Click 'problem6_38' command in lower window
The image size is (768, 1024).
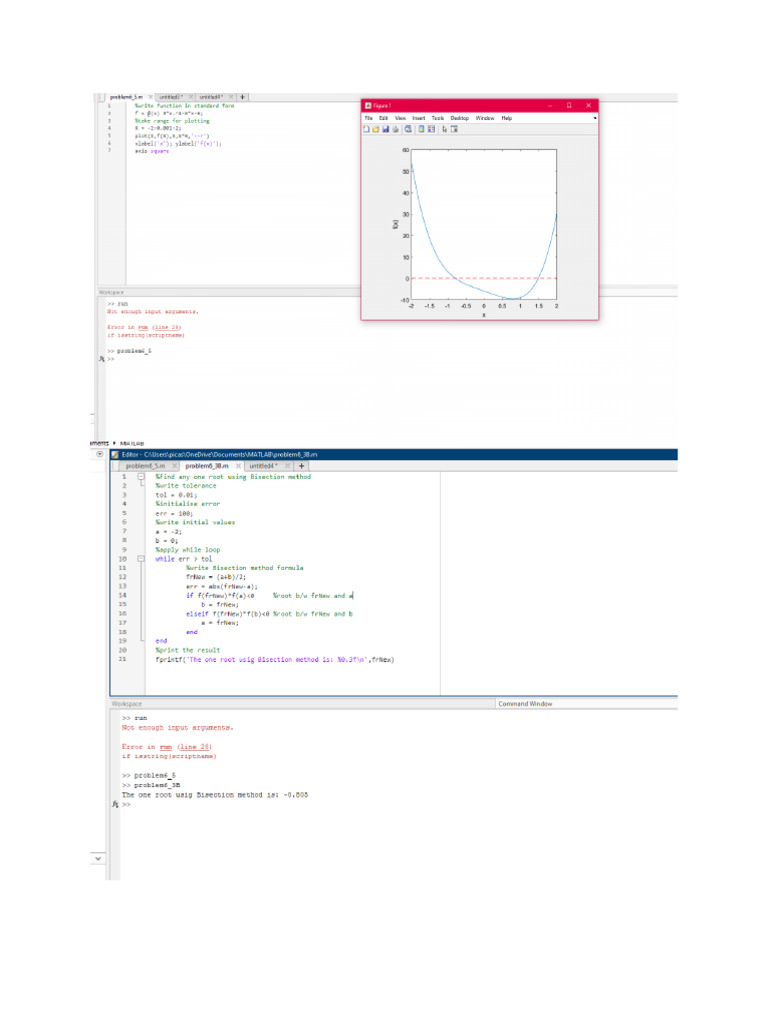coord(157,785)
